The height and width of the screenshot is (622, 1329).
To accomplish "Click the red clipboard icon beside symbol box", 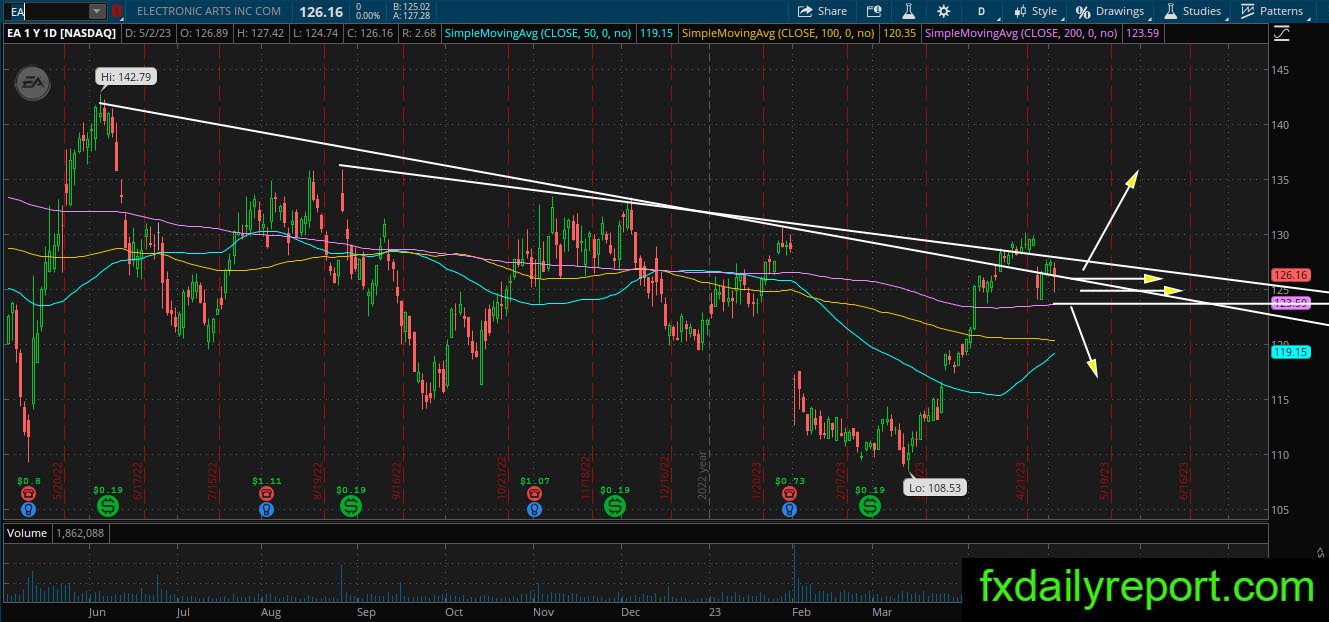I will pyautogui.click(x=117, y=11).
